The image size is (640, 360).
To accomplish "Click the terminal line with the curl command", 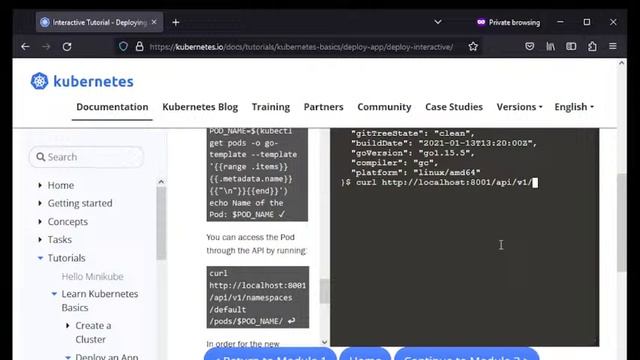I will pos(440,182).
